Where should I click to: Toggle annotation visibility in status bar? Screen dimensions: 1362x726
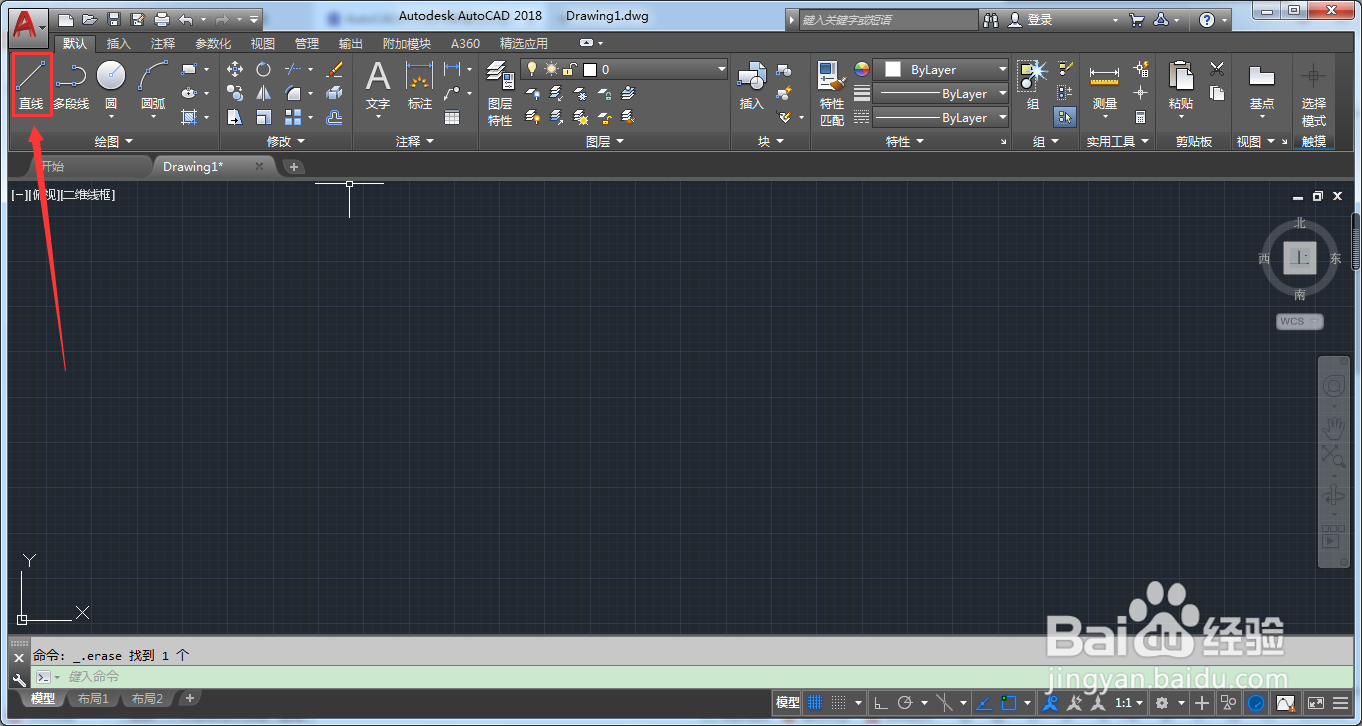[1050, 703]
